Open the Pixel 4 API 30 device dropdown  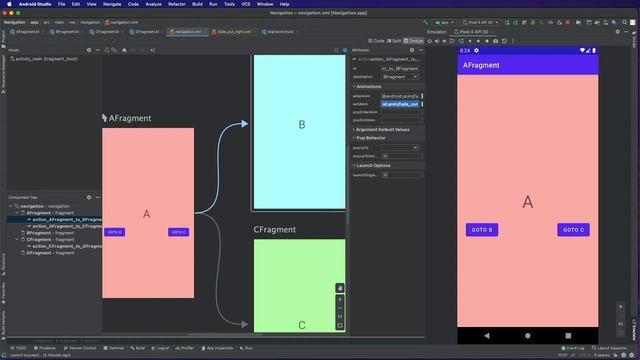[x=480, y=22]
